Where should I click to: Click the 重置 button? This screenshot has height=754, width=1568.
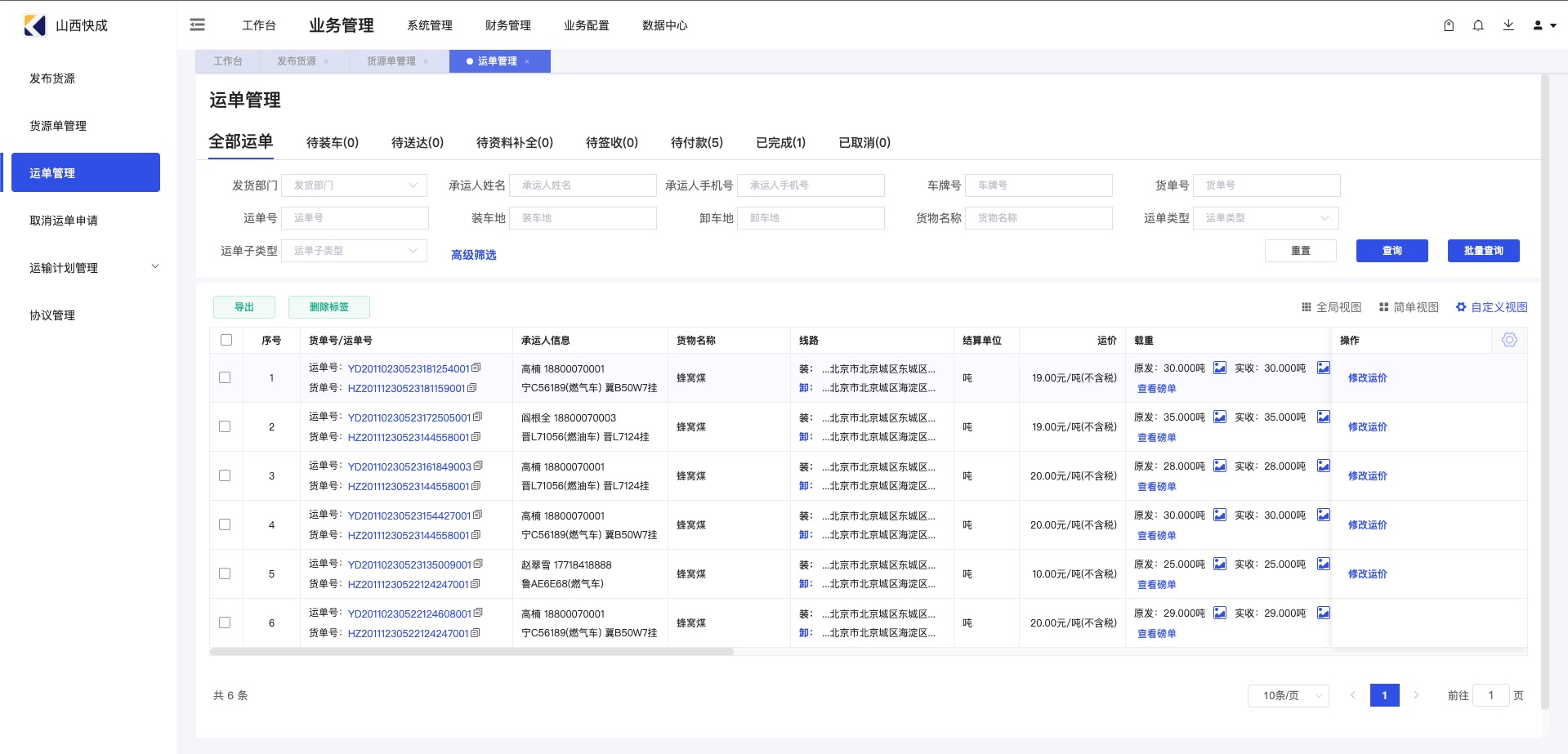click(1301, 251)
